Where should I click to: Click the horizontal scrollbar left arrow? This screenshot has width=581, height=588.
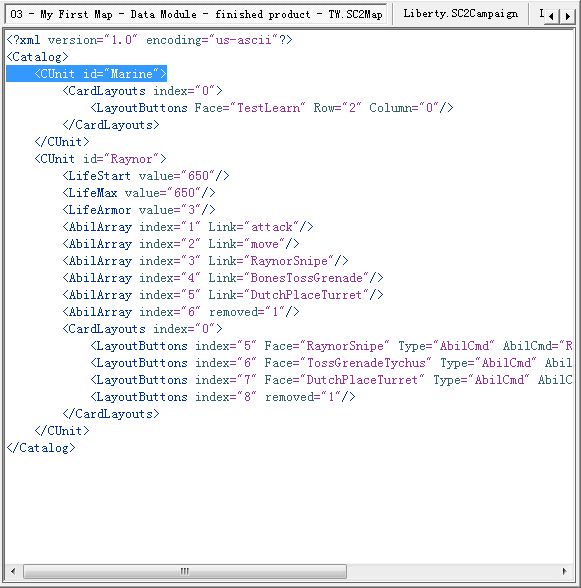click(13, 571)
